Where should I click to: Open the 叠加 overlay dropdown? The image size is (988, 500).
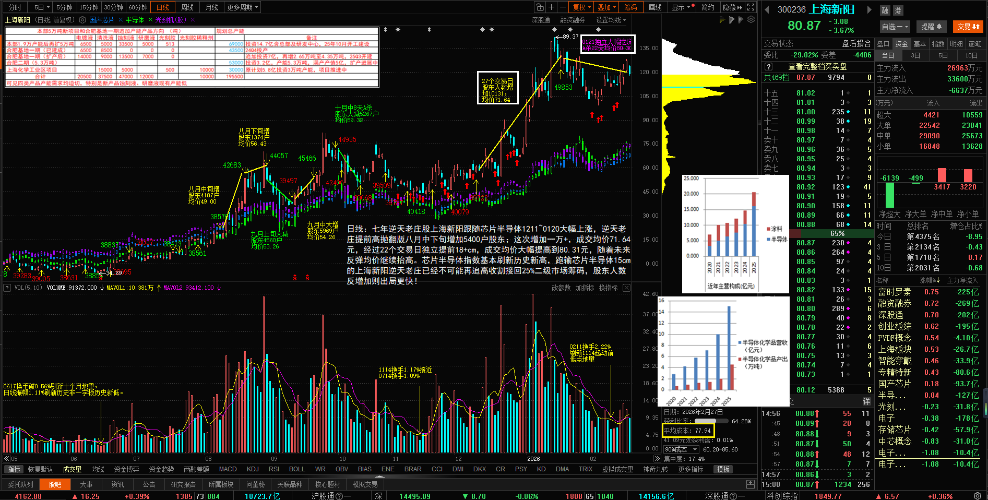pos(607,8)
